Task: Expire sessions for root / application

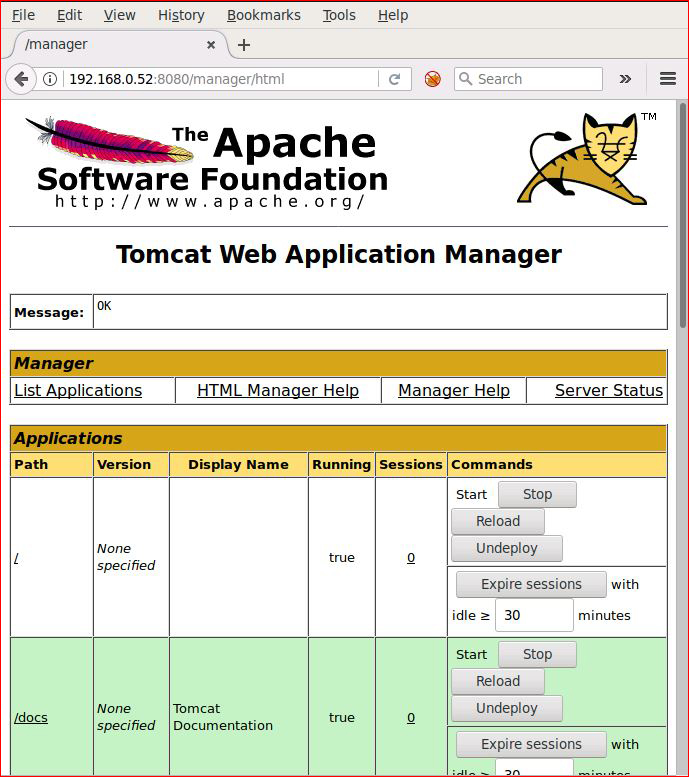Action: (x=531, y=584)
